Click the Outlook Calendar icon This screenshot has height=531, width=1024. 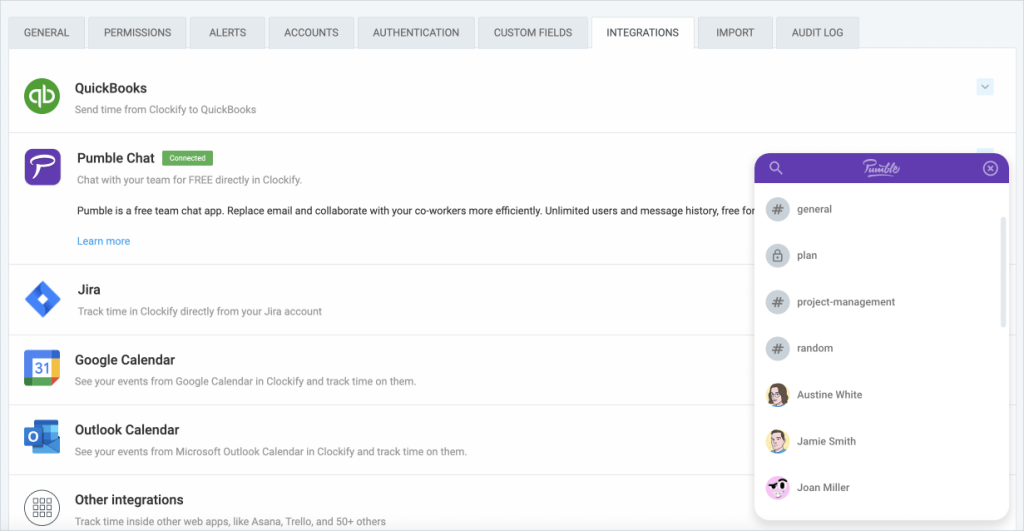pyautogui.click(x=42, y=437)
